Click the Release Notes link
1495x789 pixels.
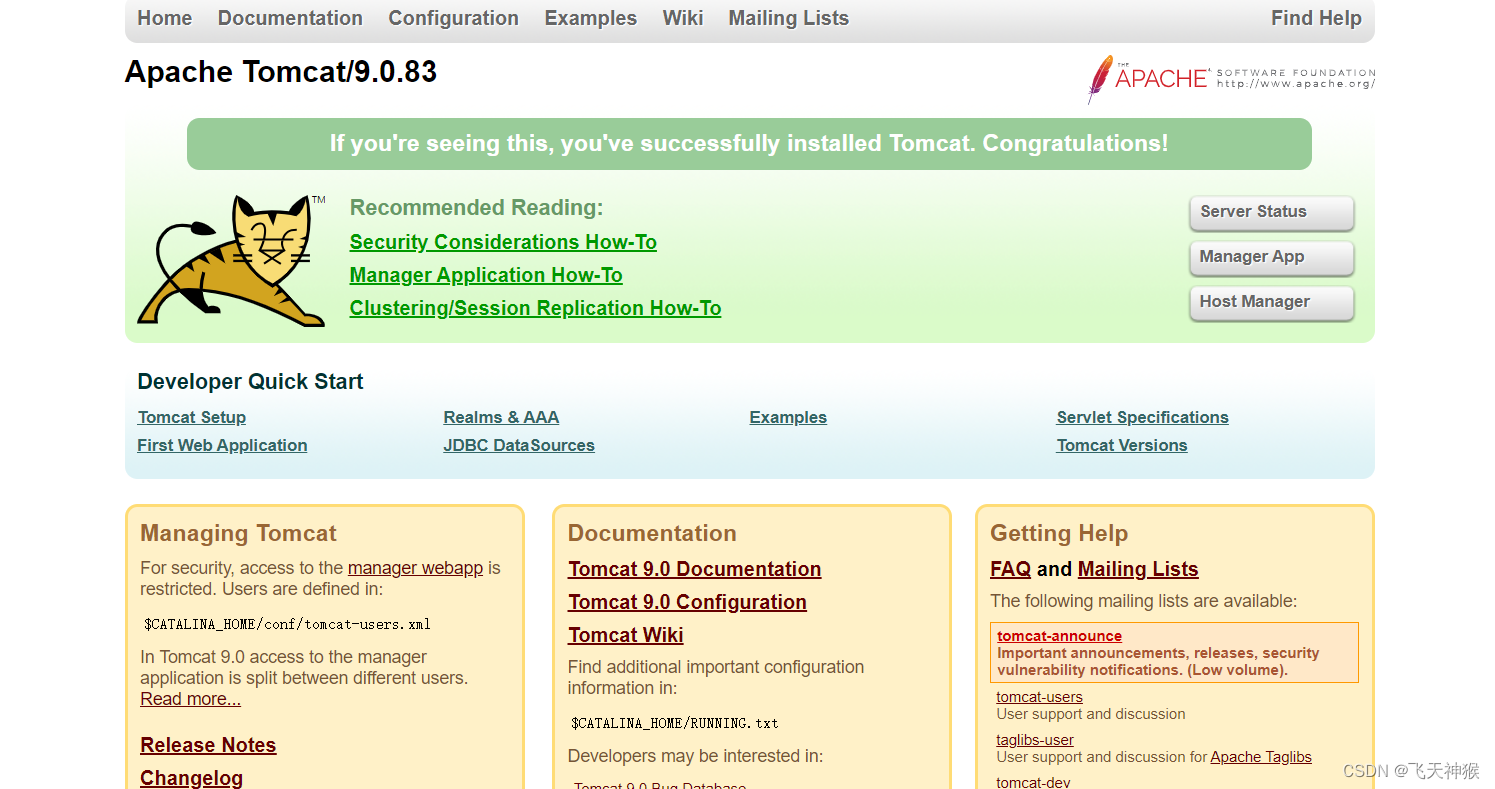tap(207, 745)
